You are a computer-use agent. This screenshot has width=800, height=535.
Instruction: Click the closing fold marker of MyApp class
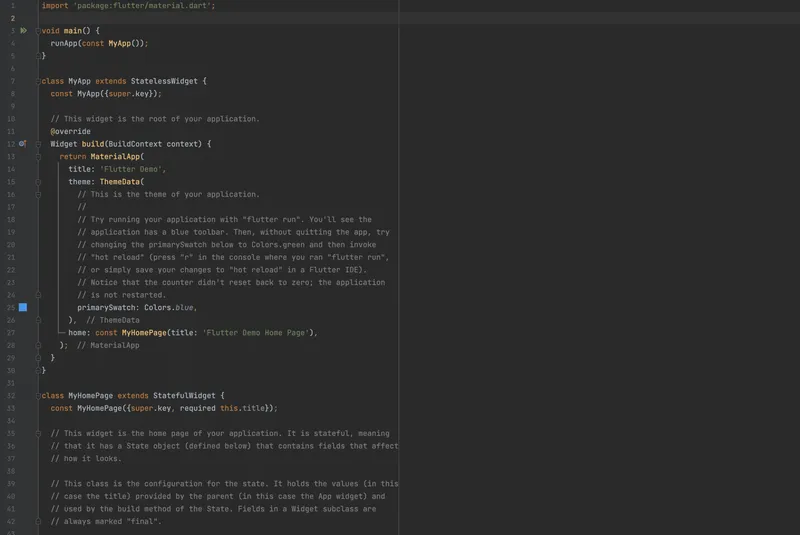(x=38, y=371)
